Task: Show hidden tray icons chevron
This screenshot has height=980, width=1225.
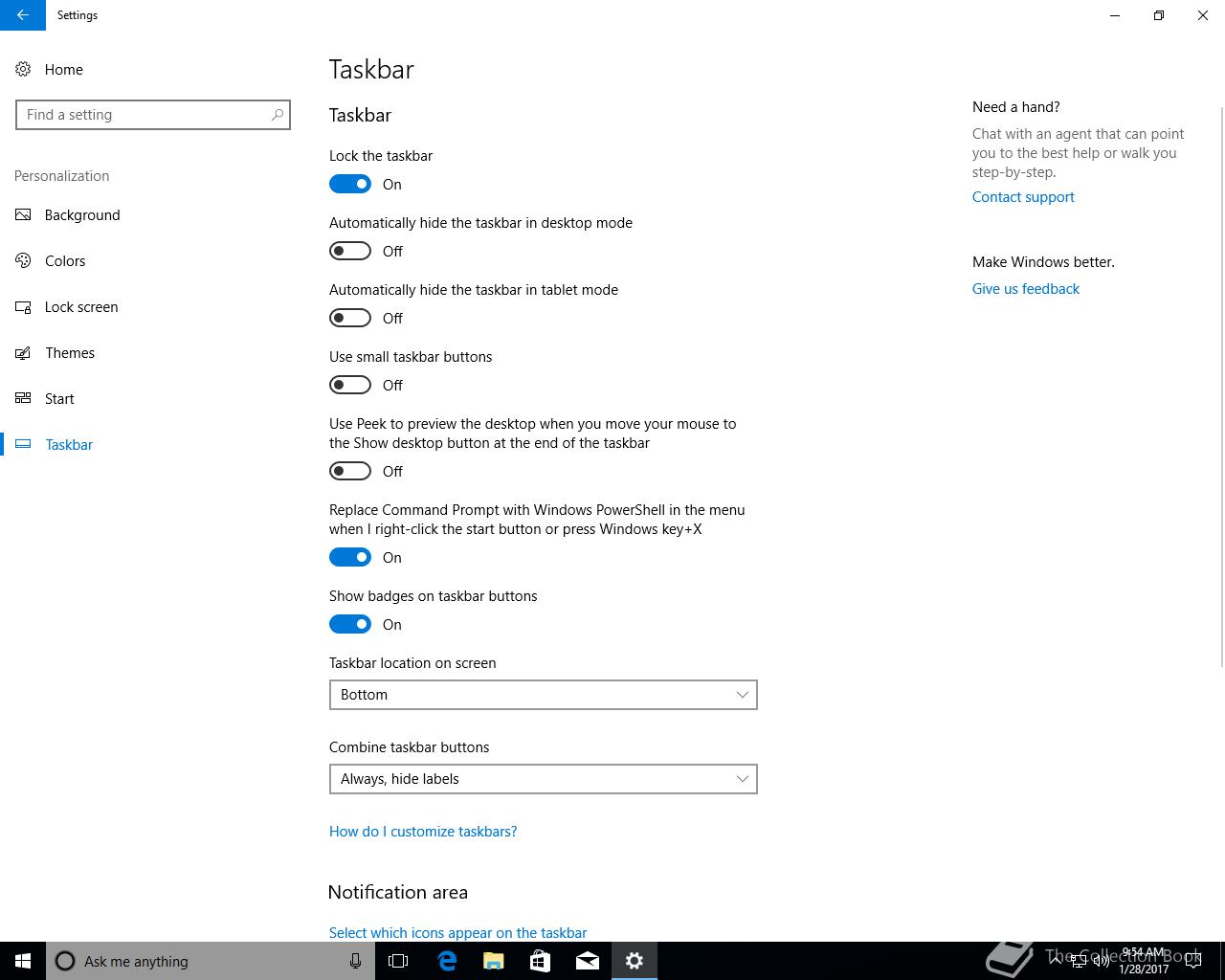Action: pos(1055,961)
